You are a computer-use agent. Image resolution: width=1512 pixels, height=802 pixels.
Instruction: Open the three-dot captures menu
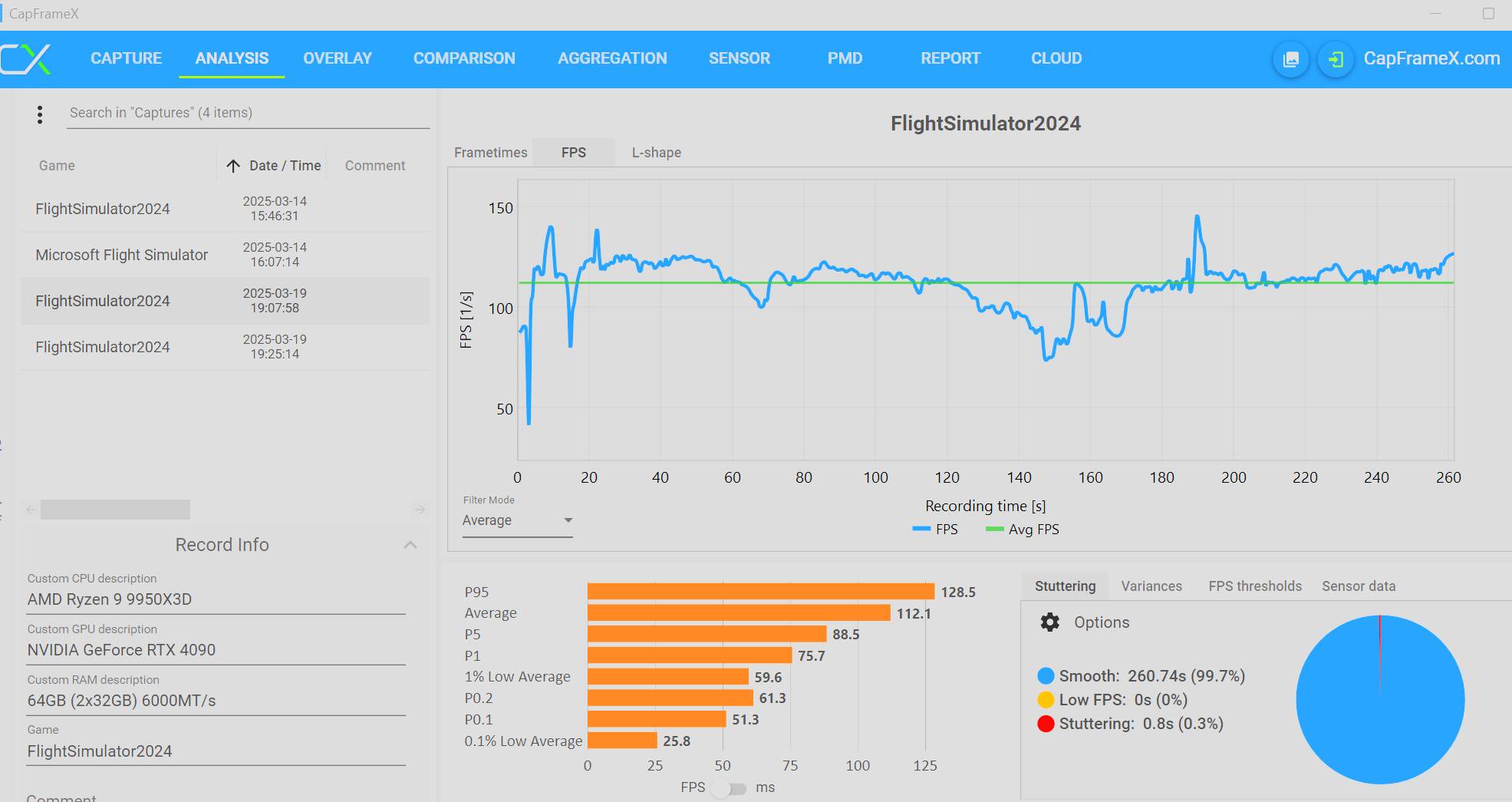(40, 114)
